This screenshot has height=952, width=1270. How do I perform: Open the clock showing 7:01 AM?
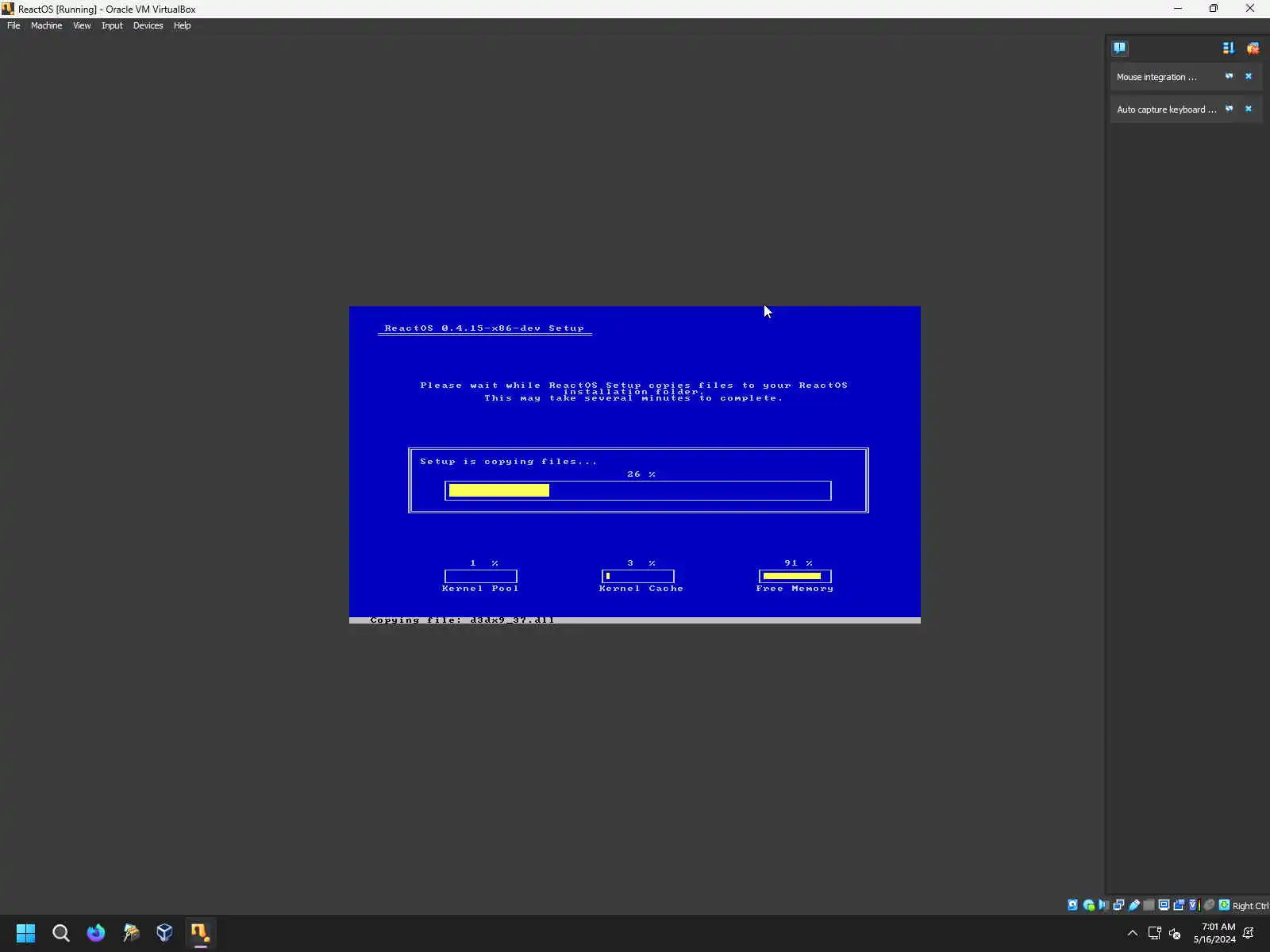tap(1214, 933)
